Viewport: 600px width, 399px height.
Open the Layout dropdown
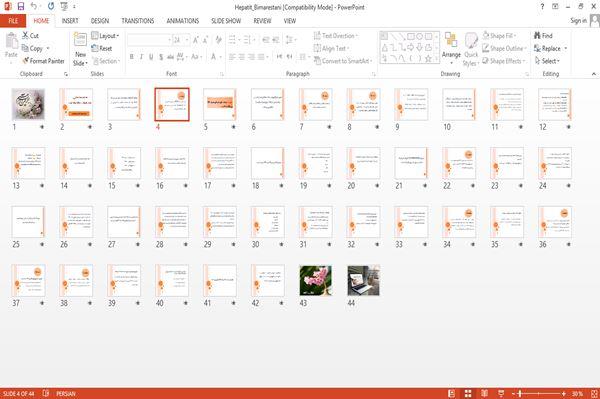pyautogui.click(x=105, y=36)
